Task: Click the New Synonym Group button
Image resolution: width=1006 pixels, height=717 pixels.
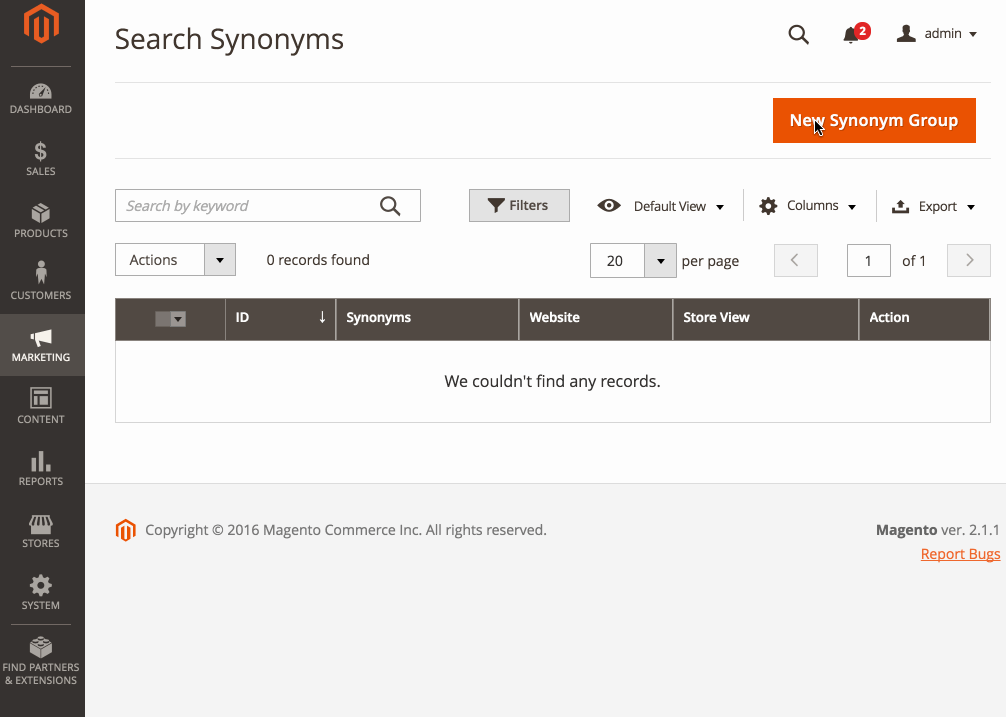Action: coord(874,120)
